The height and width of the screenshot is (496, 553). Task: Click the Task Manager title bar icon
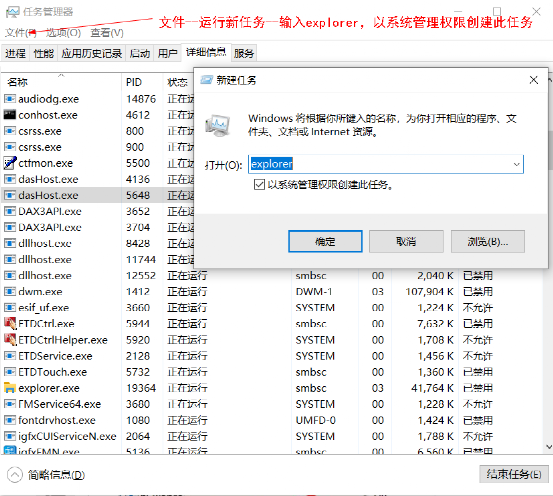13,12
